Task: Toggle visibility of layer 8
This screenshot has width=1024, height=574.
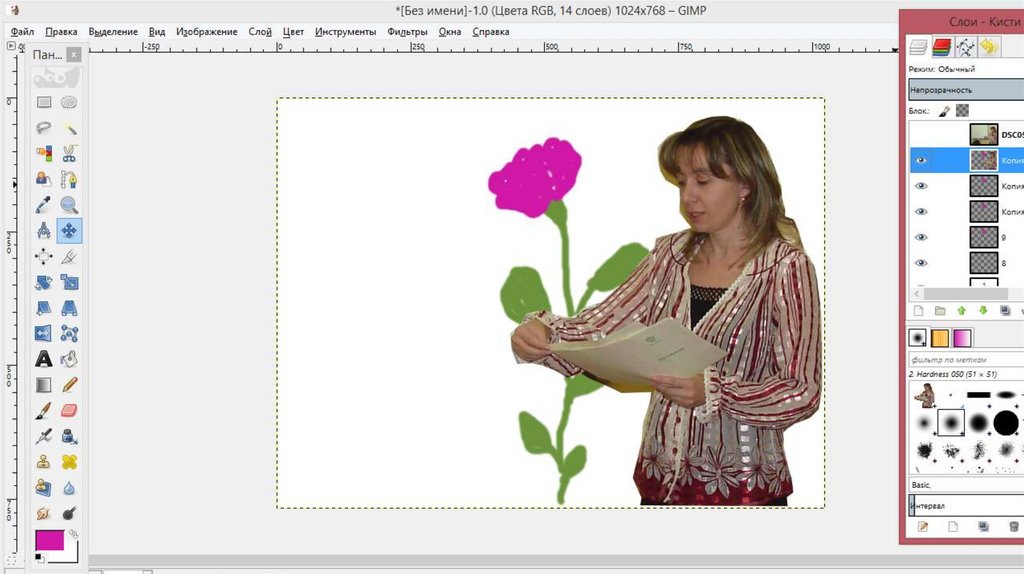Action: (x=921, y=263)
